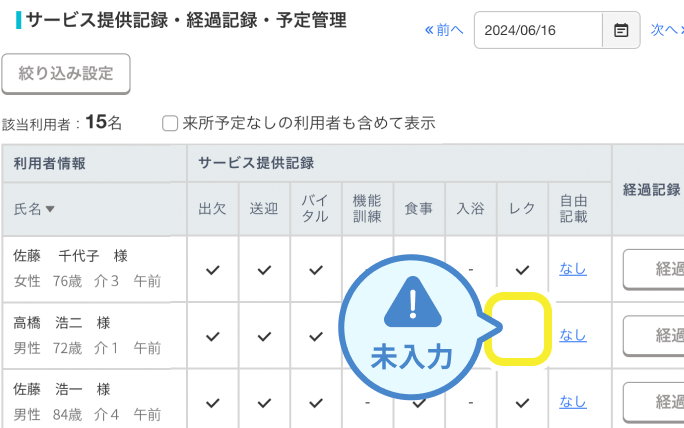Image resolution: width=684 pixels, height=428 pixels.
Task: Click 入浴 dash cell for 佐藤 浩一
Action: [x=471, y=403]
